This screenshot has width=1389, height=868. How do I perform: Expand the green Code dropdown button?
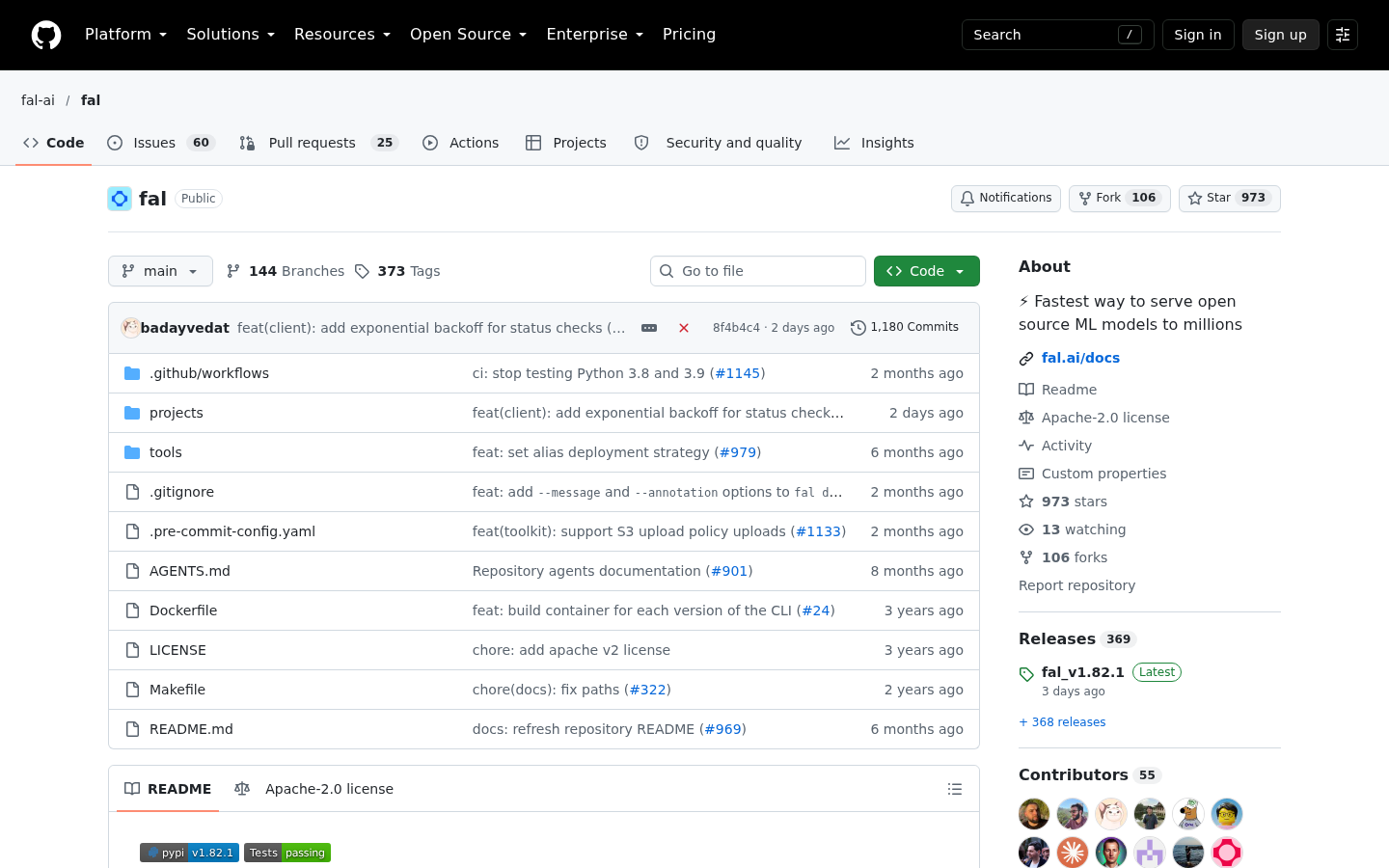927,271
